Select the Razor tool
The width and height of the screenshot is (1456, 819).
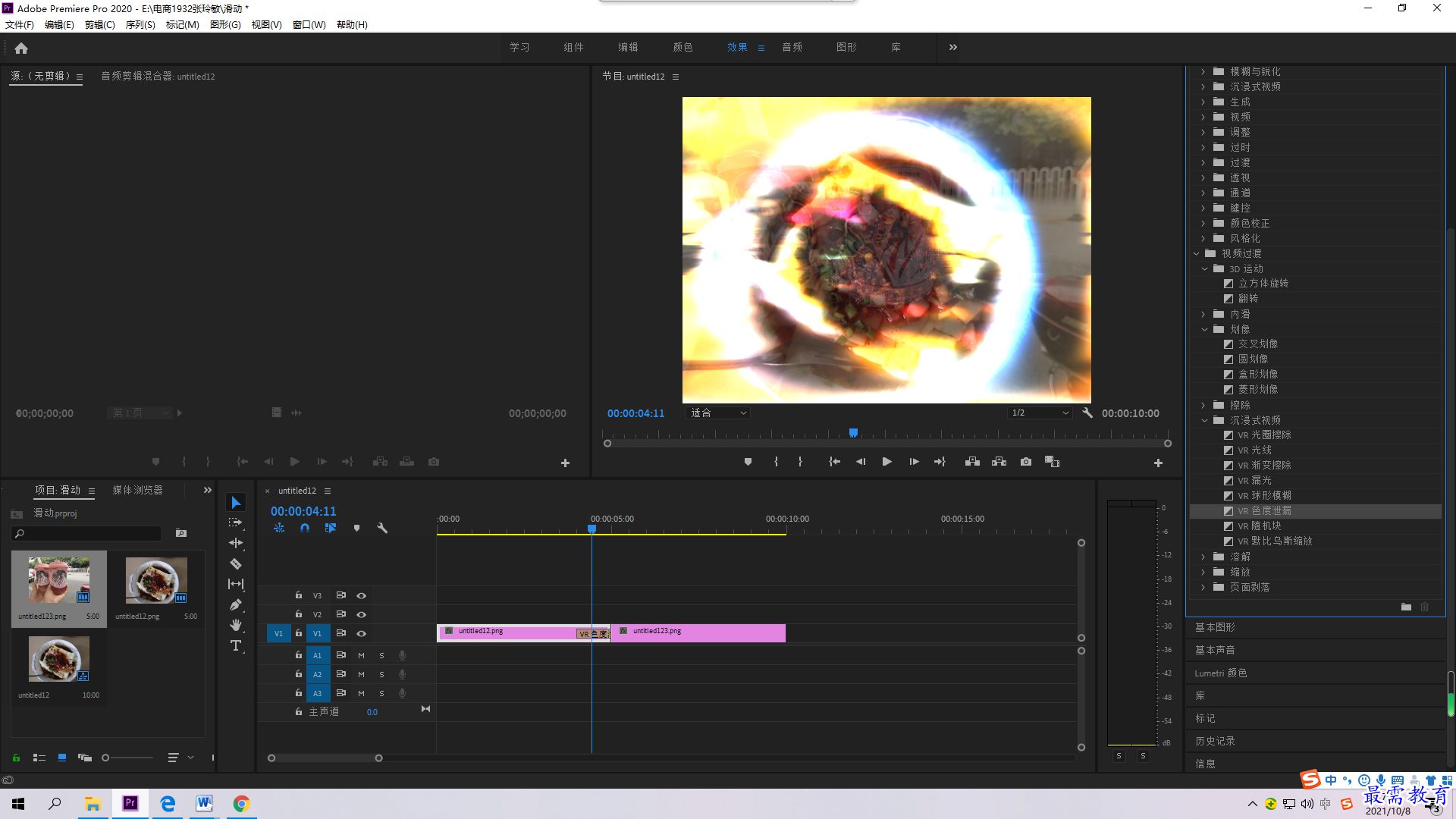tap(236, 563)
